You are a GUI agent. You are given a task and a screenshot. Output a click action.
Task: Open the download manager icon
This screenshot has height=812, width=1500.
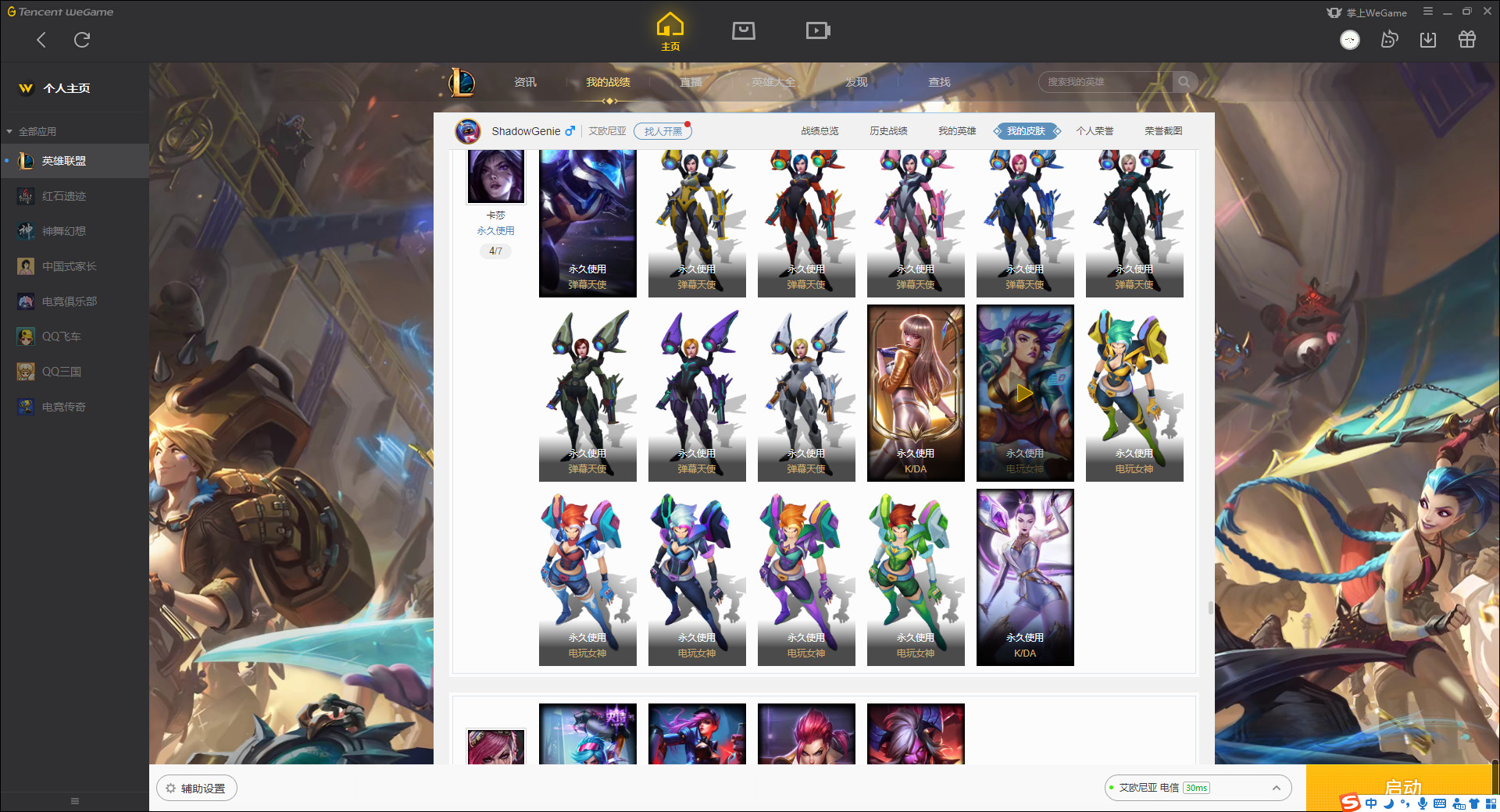click(1428, 40)
